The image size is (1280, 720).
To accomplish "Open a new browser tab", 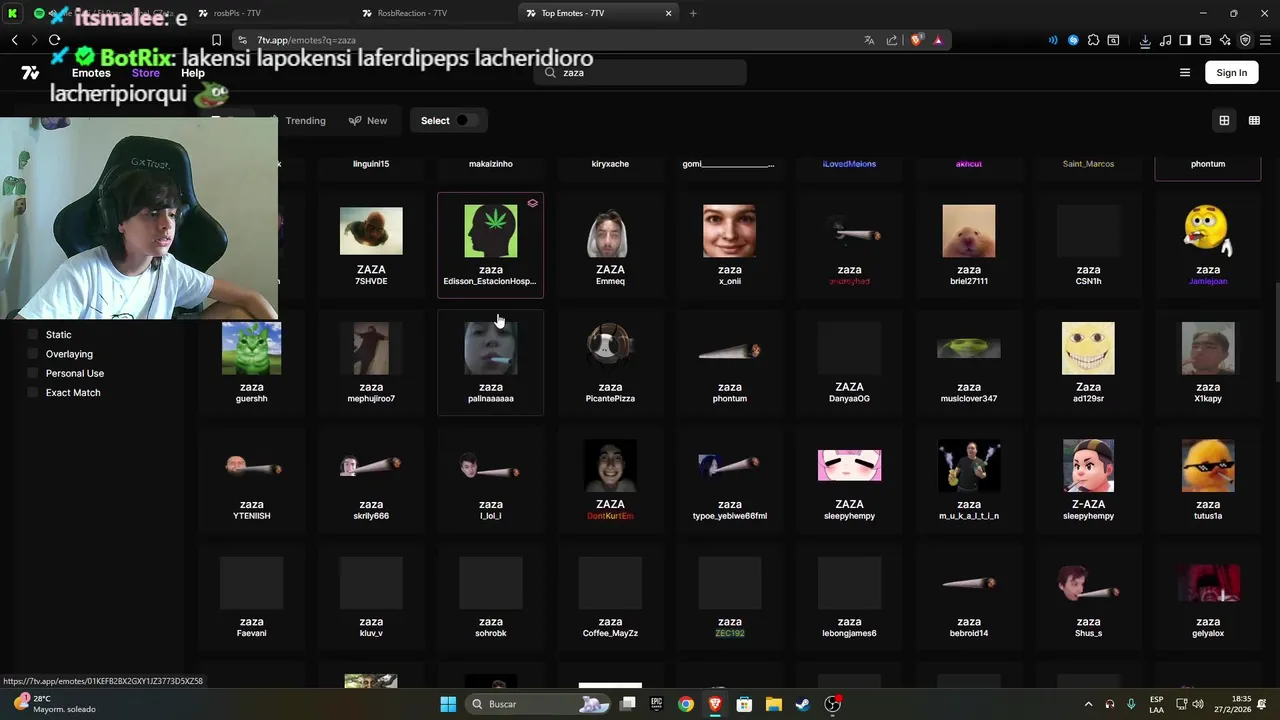I will [x=693, y=13].
